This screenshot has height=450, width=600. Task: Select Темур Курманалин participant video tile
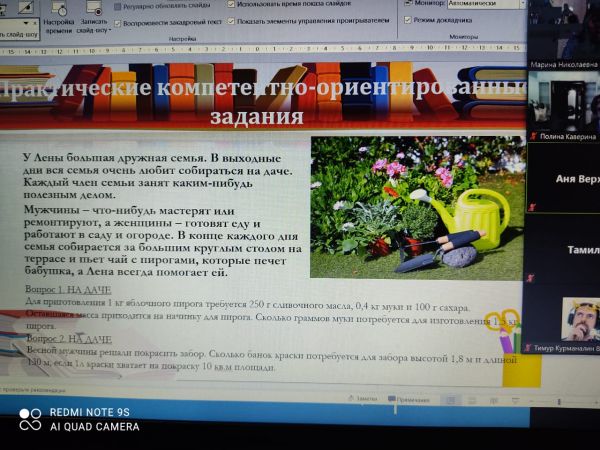(x=564, y=320)
